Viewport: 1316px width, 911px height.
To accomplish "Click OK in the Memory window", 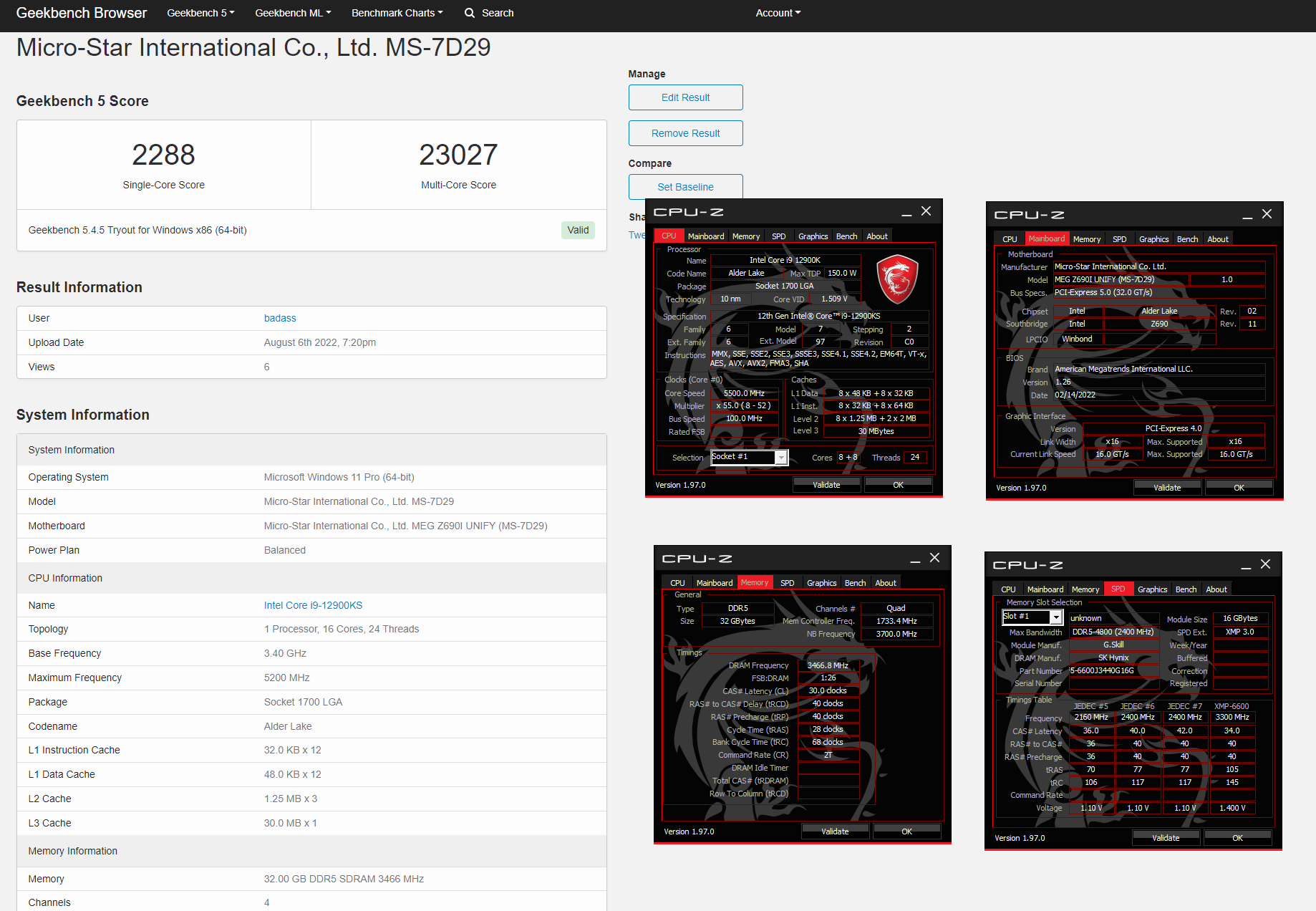I will pos(906,832).
